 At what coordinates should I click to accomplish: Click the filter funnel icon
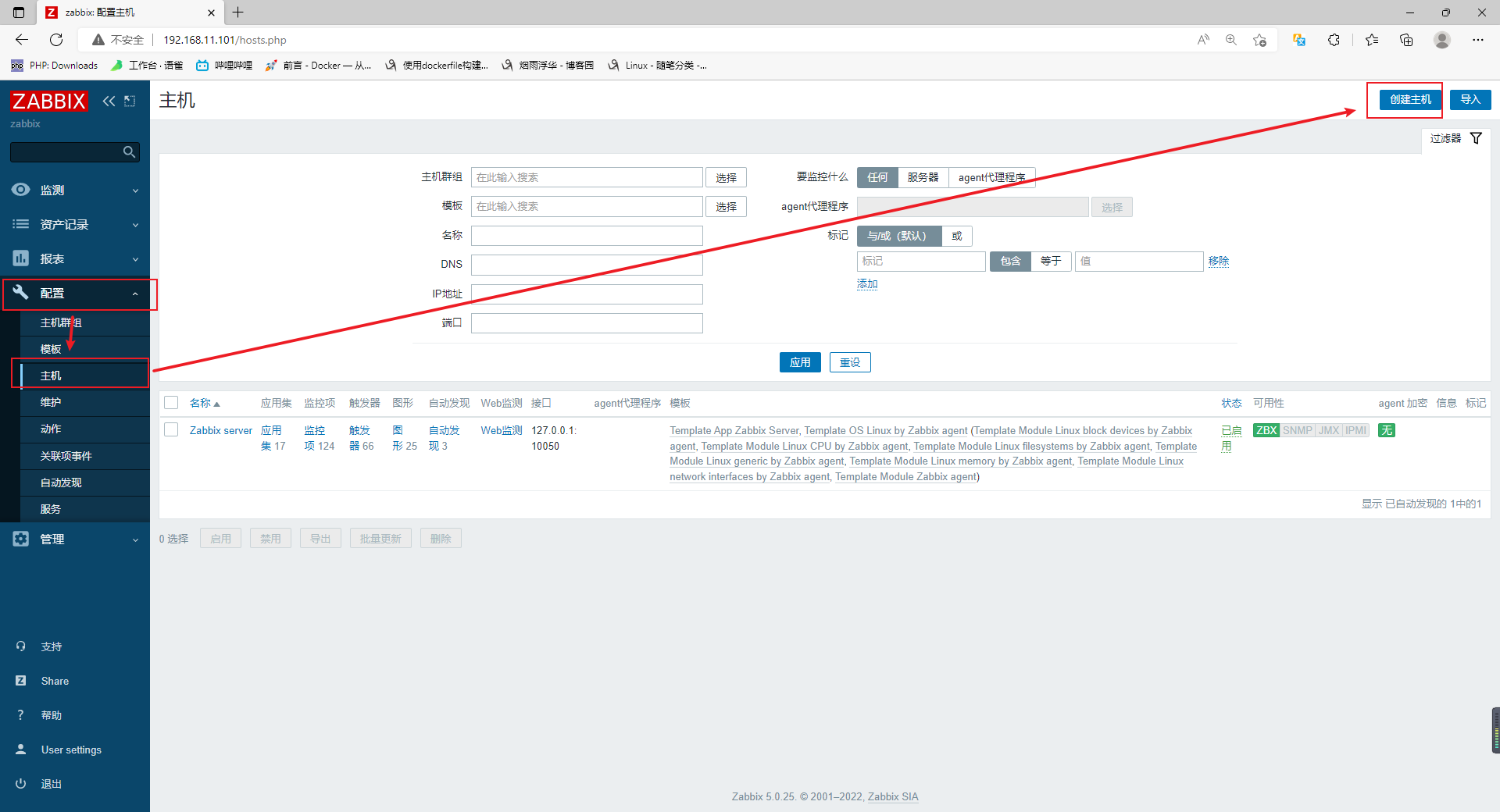[x=1476, y=138]
